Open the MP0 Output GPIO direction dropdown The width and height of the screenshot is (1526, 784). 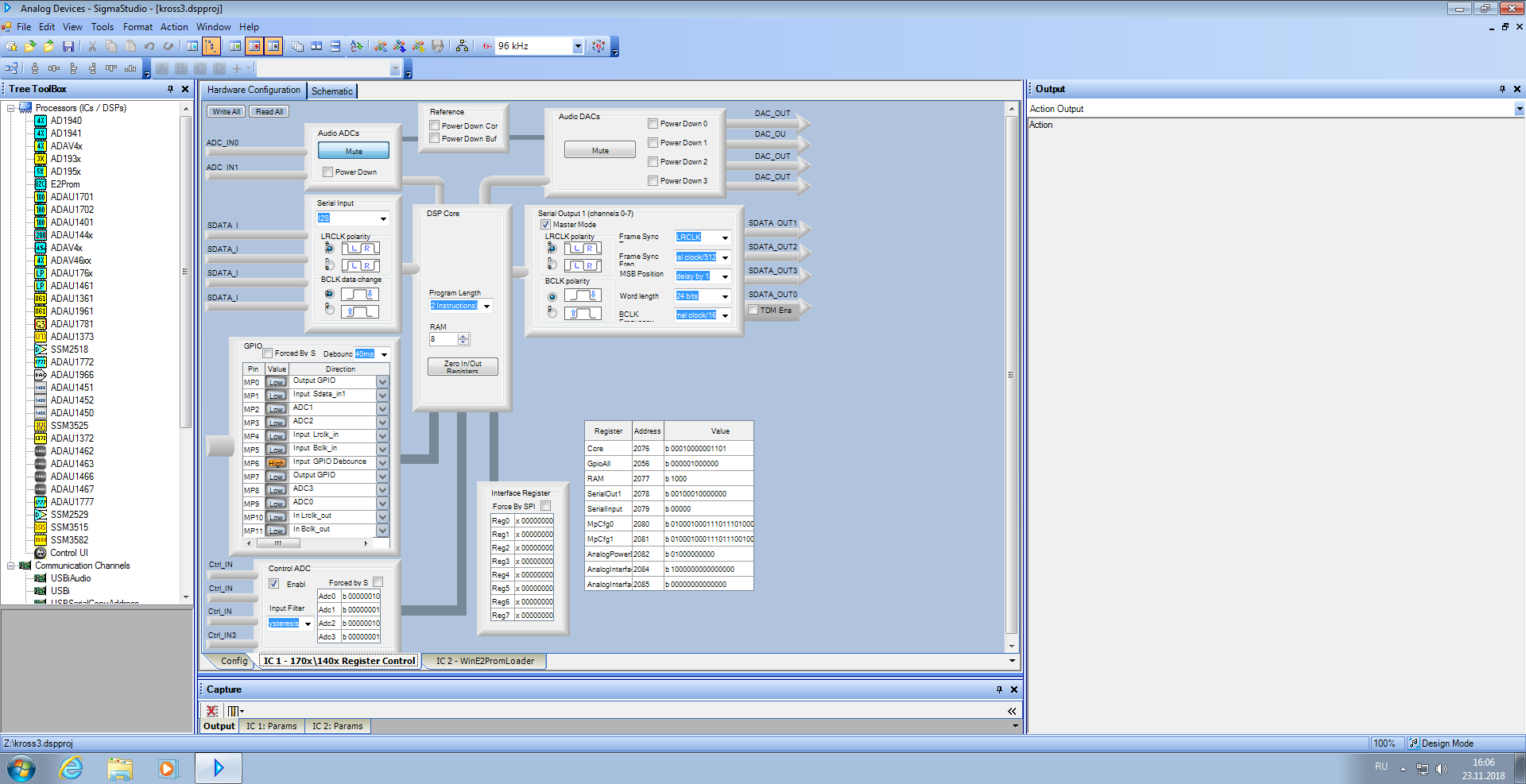[x=382, y=382]
